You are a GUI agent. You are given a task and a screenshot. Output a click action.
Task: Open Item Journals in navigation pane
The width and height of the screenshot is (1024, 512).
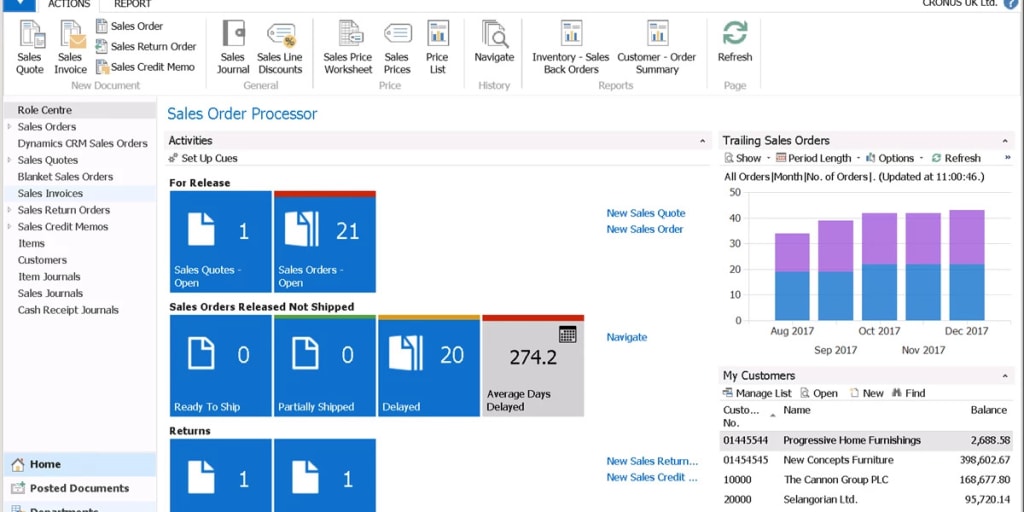[49, 276]
